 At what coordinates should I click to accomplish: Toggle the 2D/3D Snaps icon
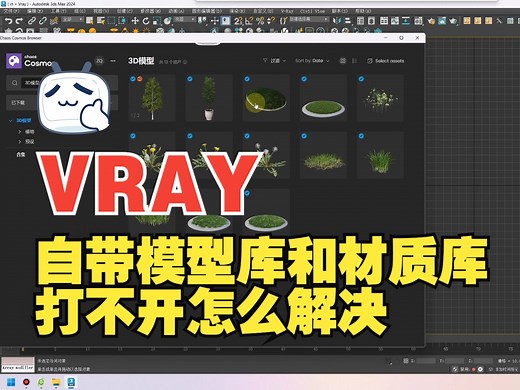coord(238,21)
